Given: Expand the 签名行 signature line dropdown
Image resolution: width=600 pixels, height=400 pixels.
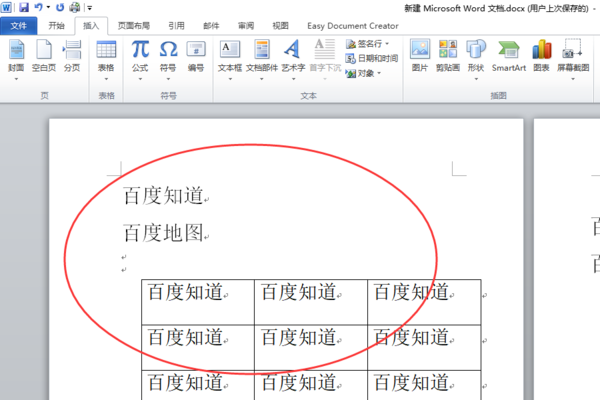Looking at the screenshot, I should click(x=387, y=44).
